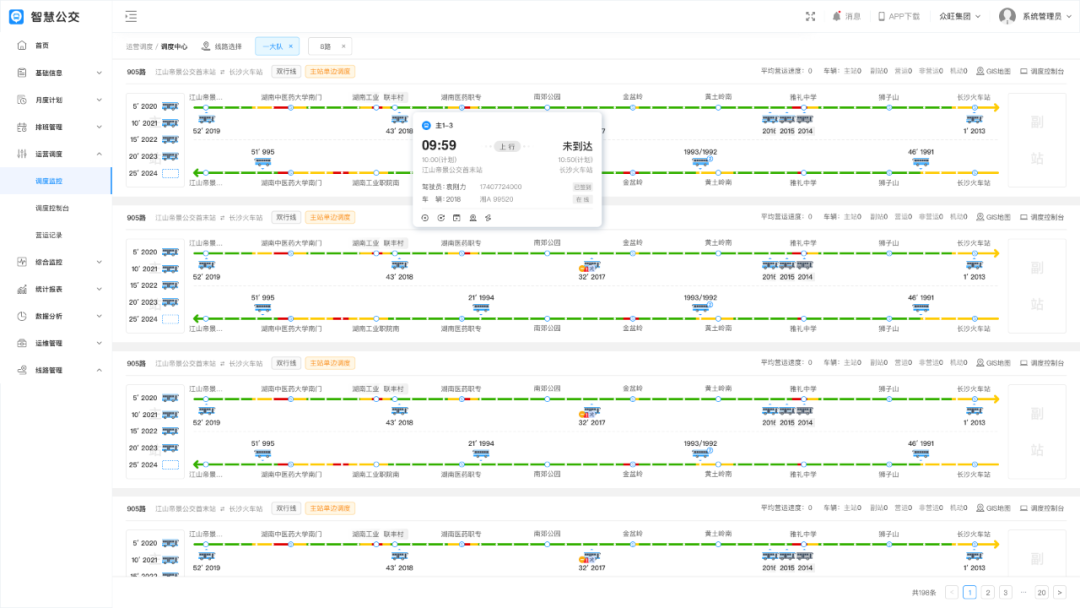Screen dimensions: 1080x608
Task: Enter fullscreen mode via the top bar icon
Action: [x=811, y=16]
